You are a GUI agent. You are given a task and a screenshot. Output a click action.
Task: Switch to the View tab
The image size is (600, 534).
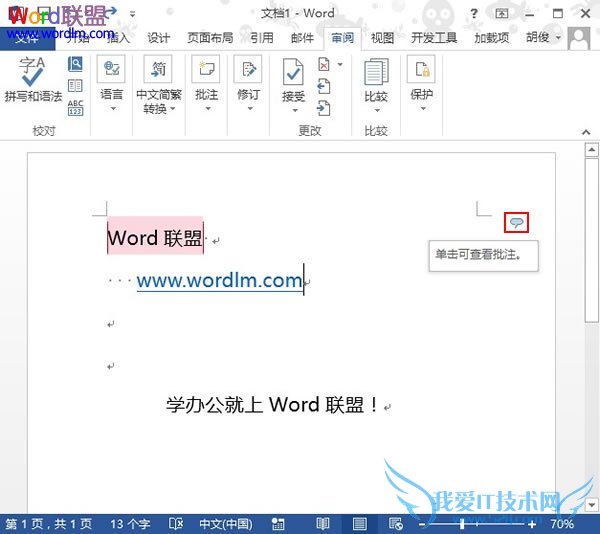382,37
